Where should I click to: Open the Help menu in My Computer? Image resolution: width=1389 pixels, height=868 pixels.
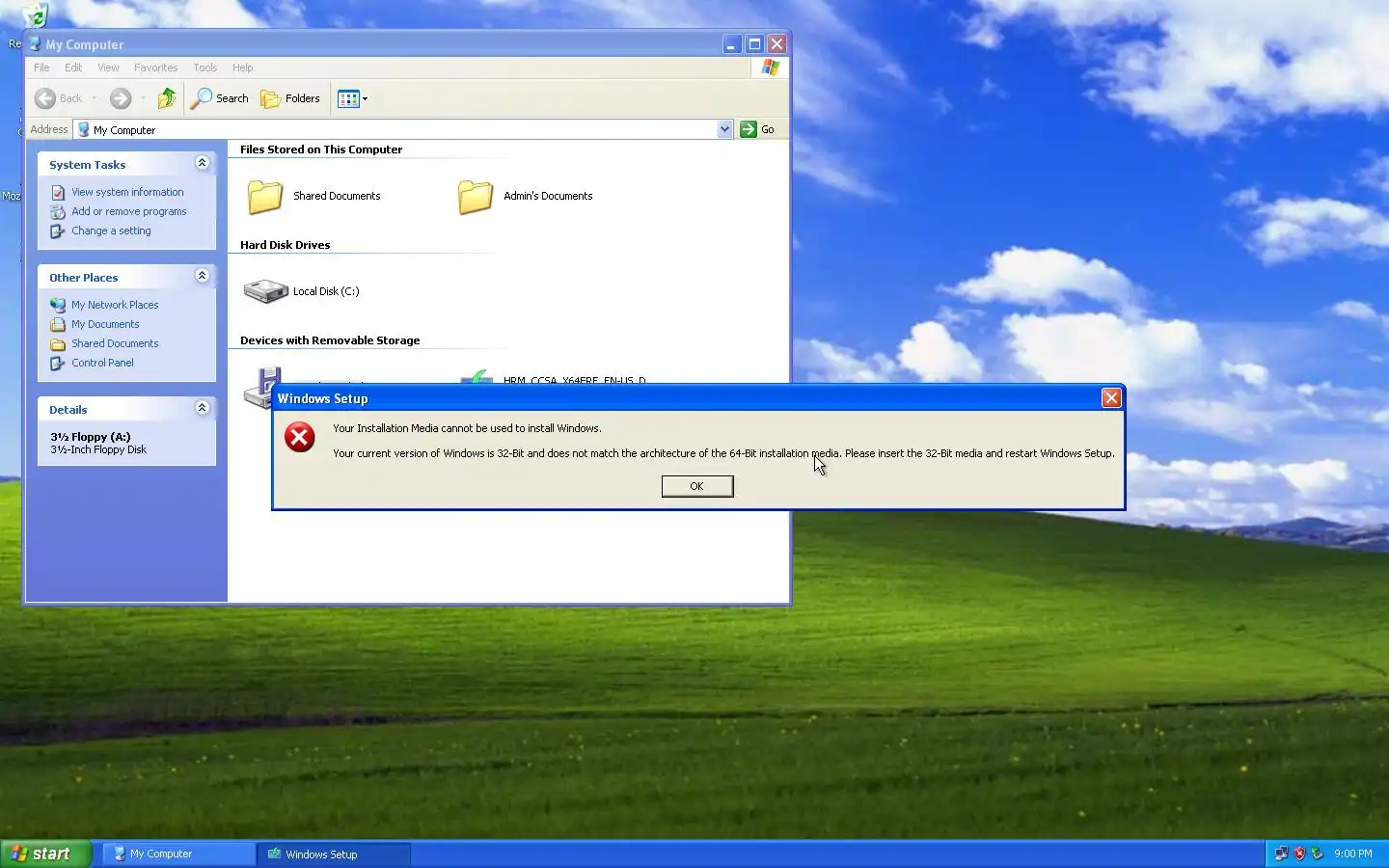242,68
